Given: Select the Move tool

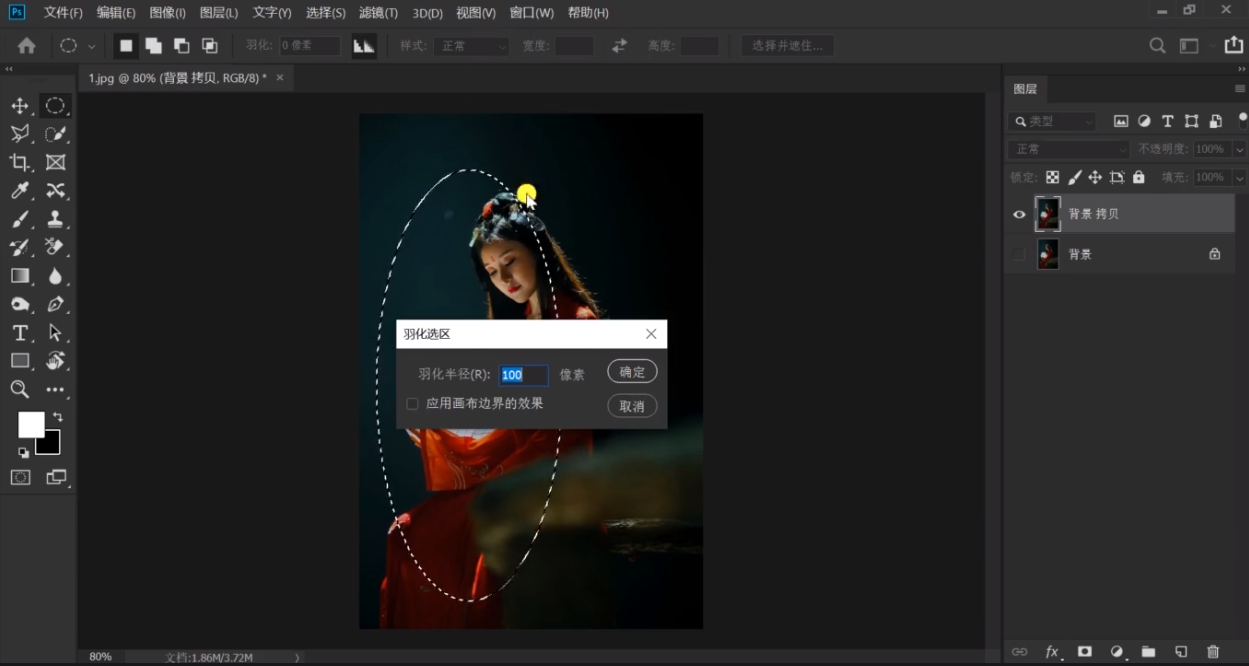Looking at the screenshot, I should [20, 106].
